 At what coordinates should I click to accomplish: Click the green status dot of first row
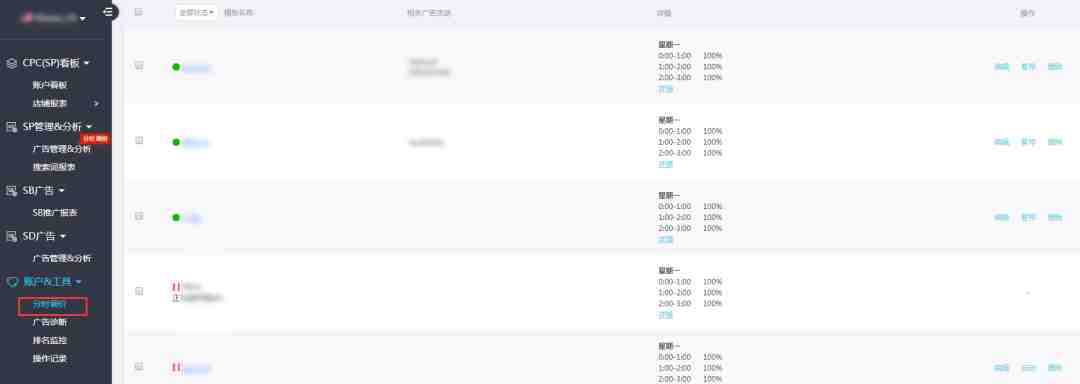tap(176, 67)
